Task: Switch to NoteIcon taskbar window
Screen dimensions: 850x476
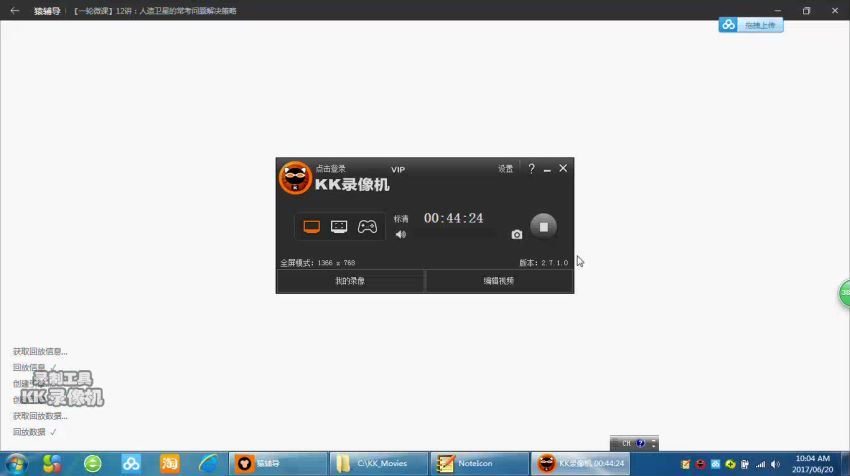Action: click(x=479, y=464)
